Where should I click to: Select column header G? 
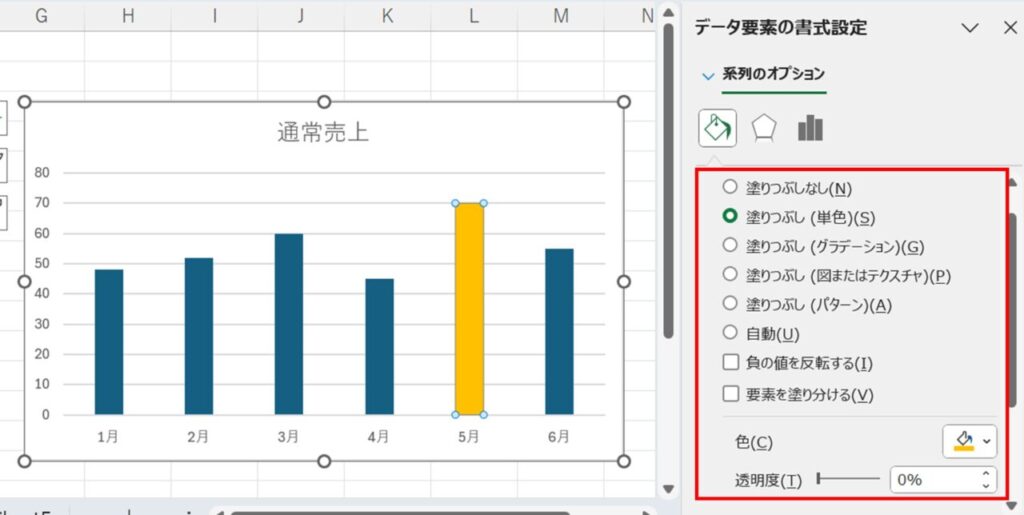pyautogui.click(x=42, y=16)
